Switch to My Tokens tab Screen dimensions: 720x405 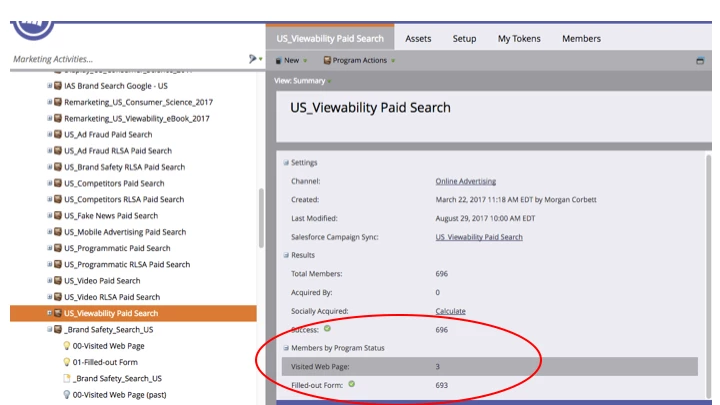click(519, 39)
